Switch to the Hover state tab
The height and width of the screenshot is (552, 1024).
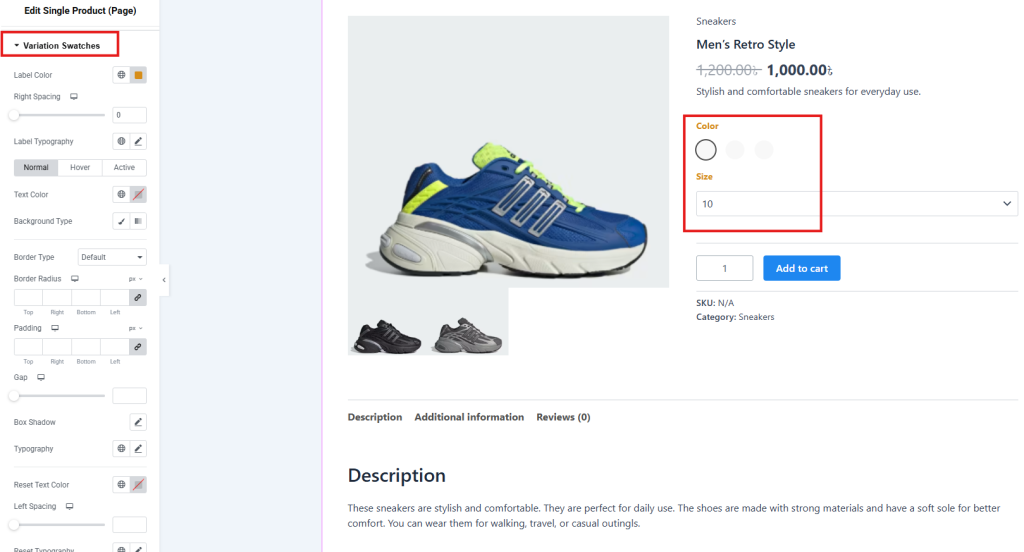pyautogui.click(x=80, y=167)
